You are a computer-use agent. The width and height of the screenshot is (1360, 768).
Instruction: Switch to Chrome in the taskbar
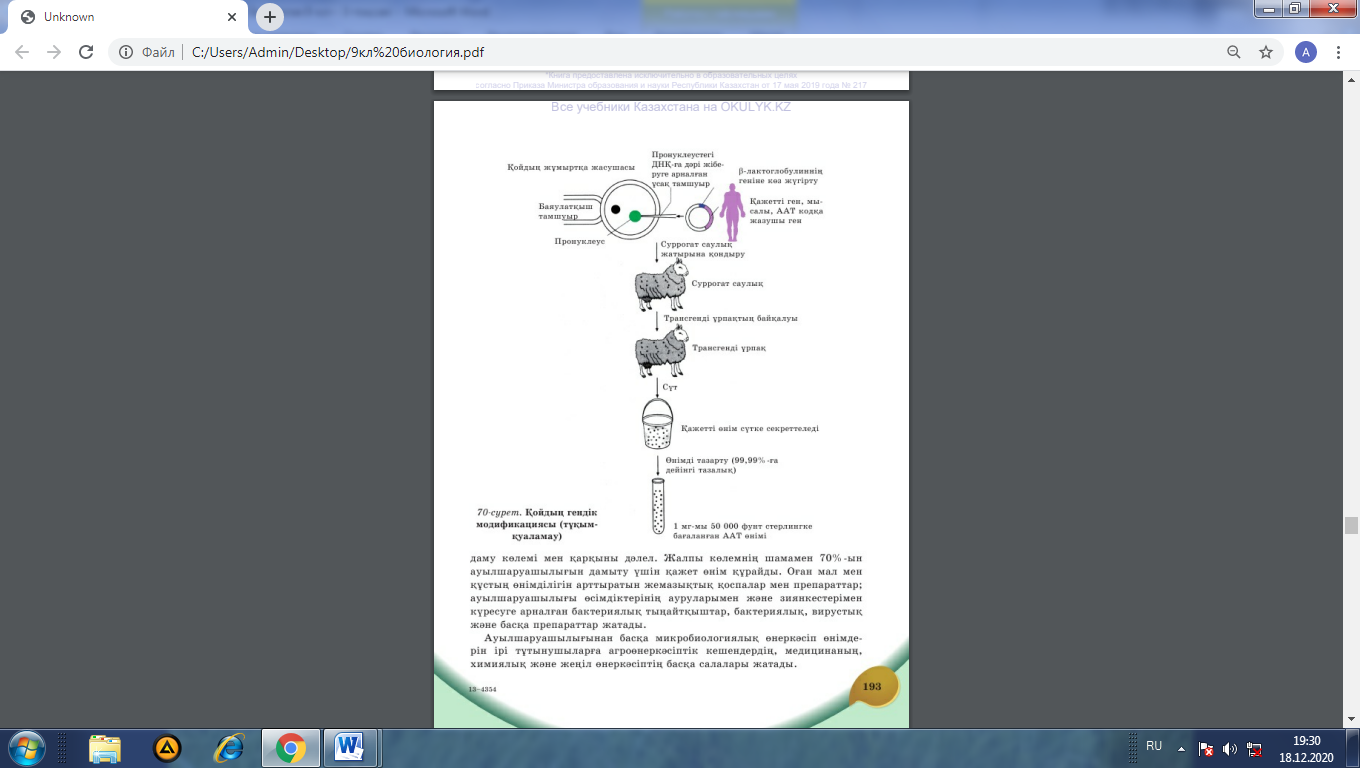(291, 748)
